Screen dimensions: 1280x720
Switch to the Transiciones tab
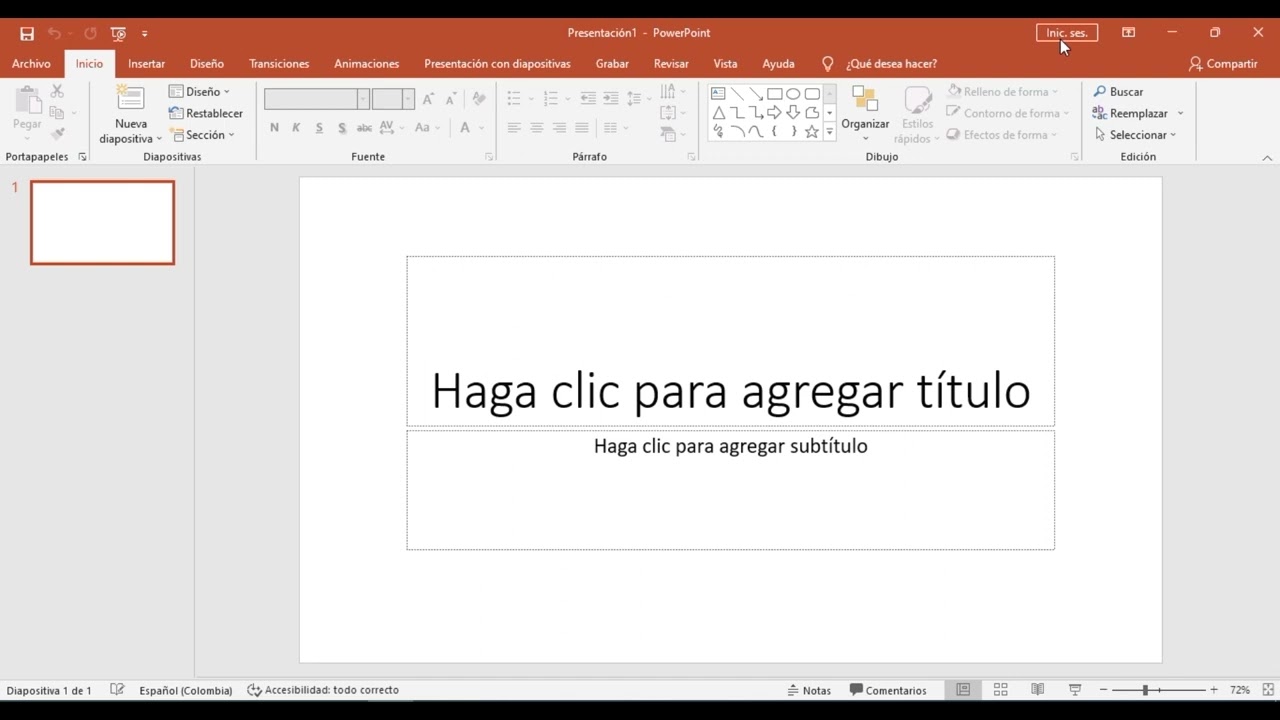(279, 63)
